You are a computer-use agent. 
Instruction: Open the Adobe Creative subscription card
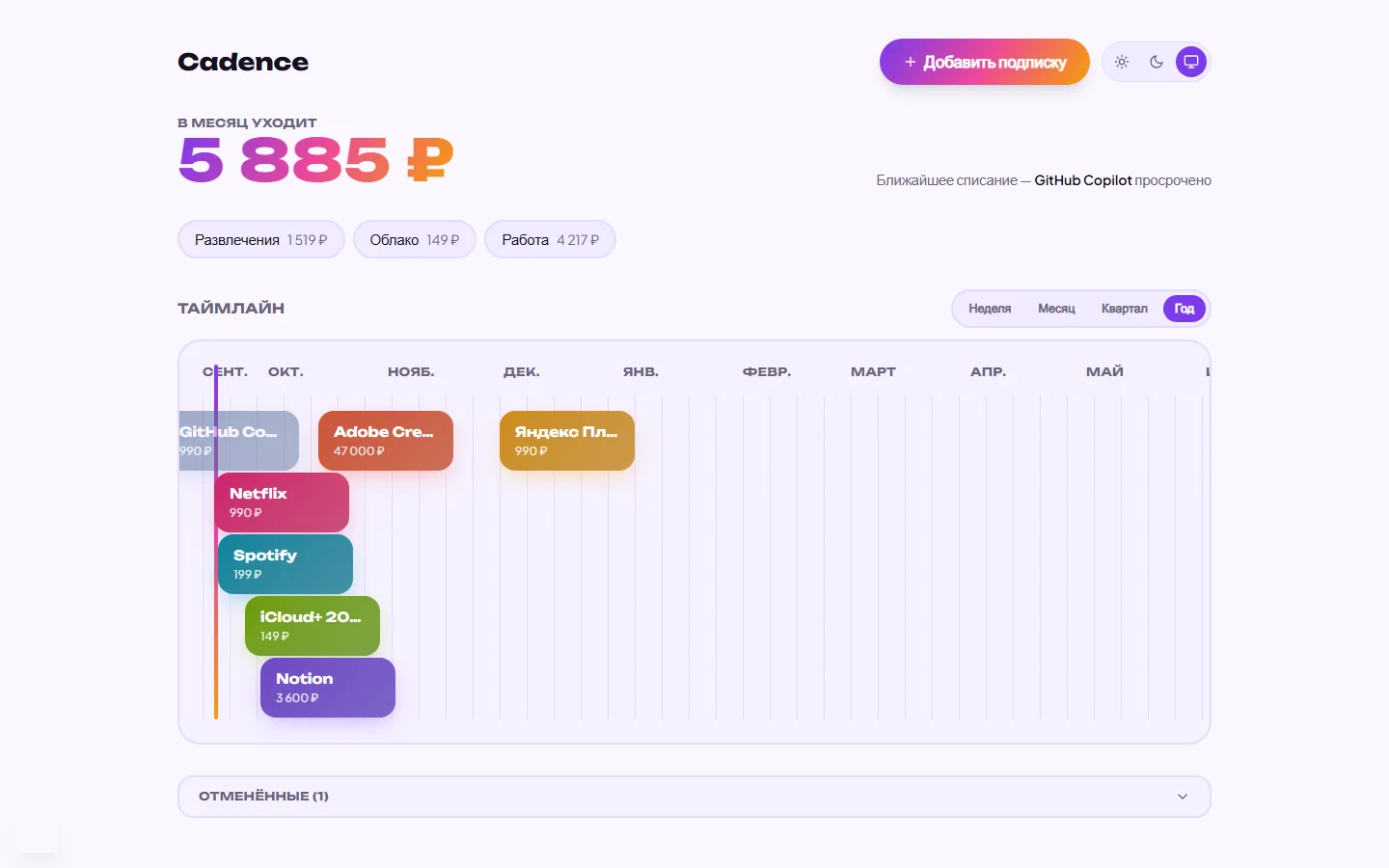[386, 441]
